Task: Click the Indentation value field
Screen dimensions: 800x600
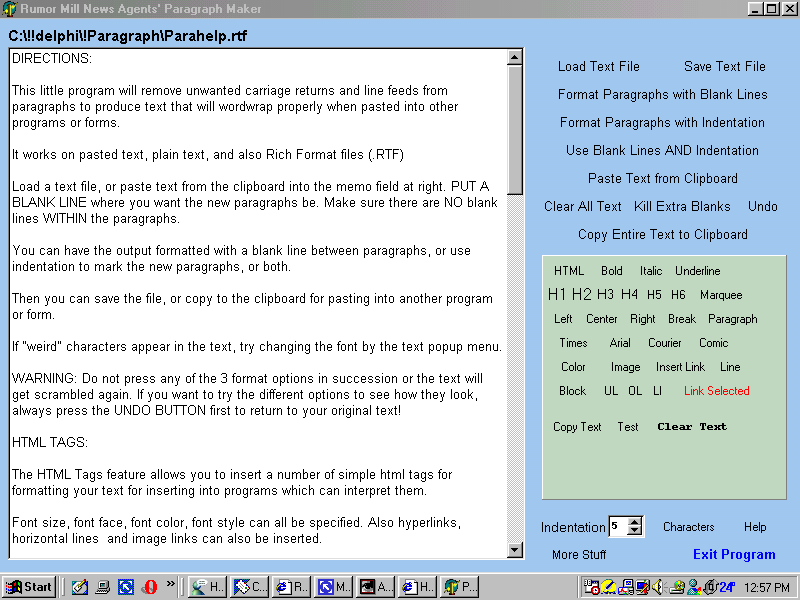Action: tap(618, 527)
